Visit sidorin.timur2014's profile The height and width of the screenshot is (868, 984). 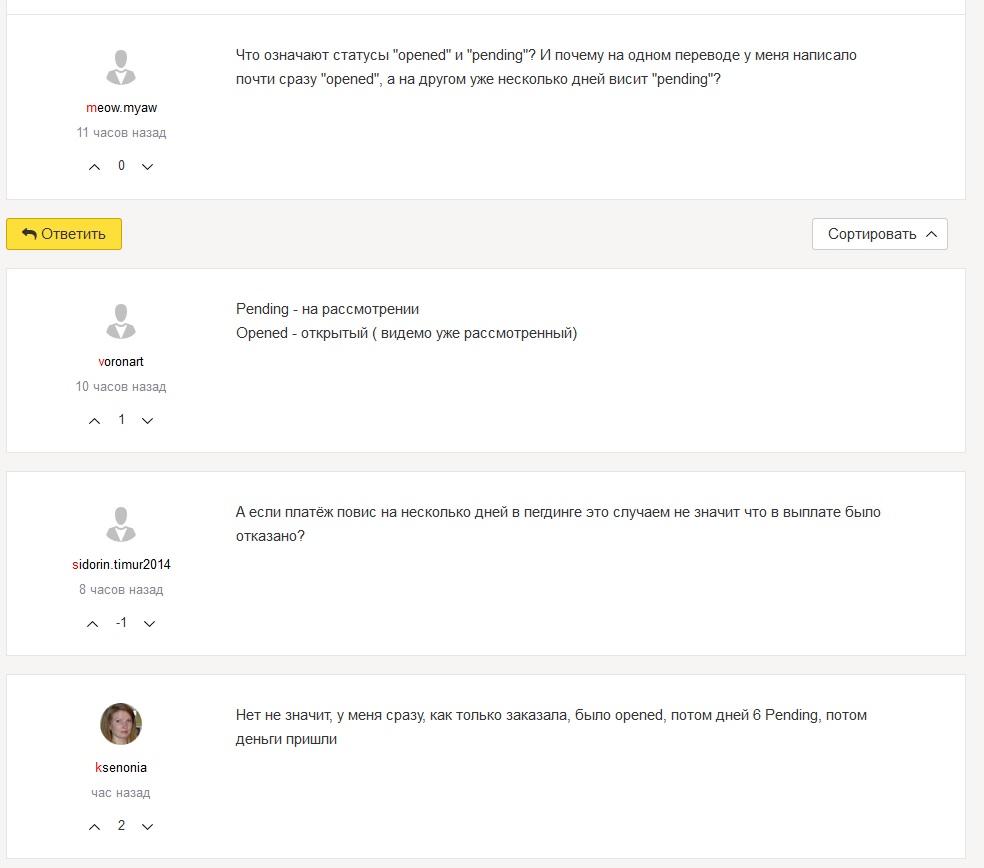121,564
